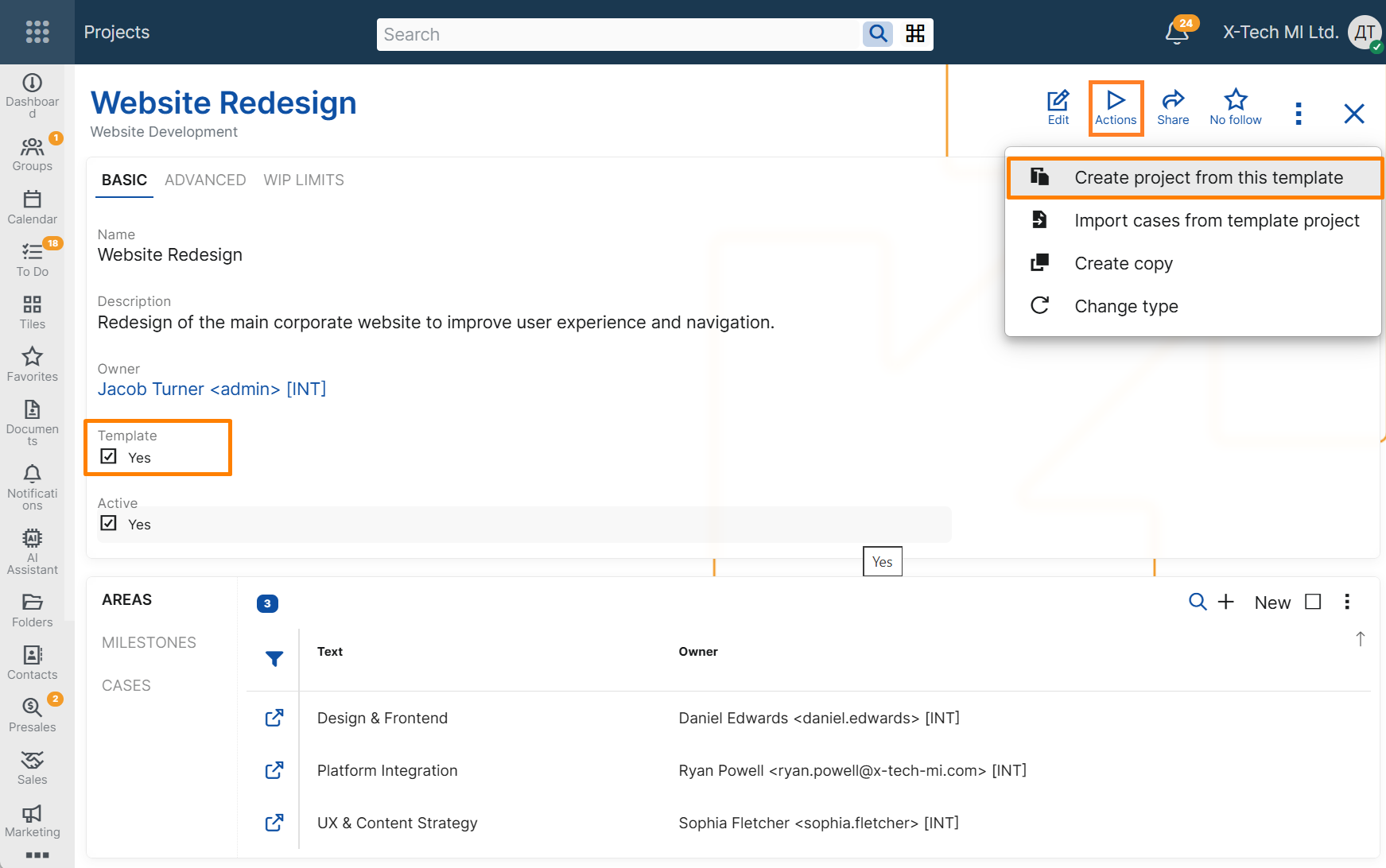Switch to the WIP LIMITS tab
The image size is (1386, 868).
[304, 180]
